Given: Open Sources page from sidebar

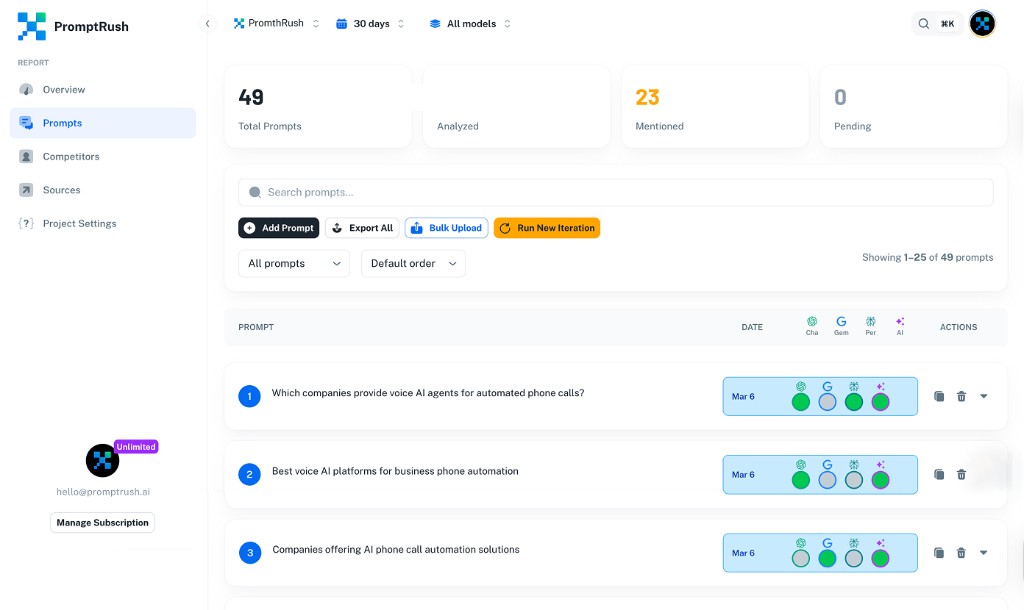Looking at the screenshot, I should pyautogui.click(x=61, y=190).
